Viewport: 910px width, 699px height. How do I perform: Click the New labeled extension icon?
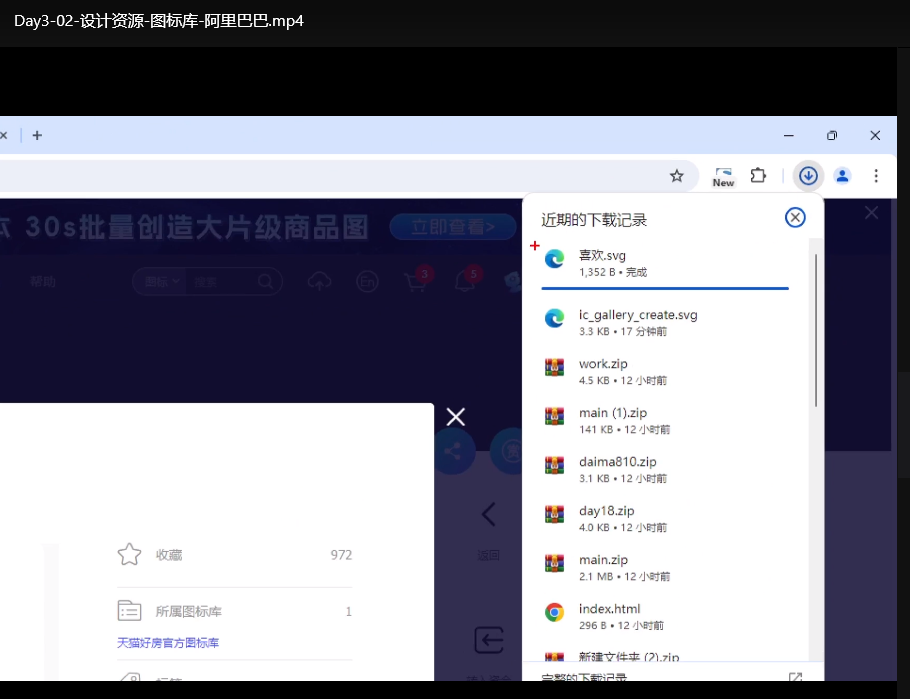point(723,176)
